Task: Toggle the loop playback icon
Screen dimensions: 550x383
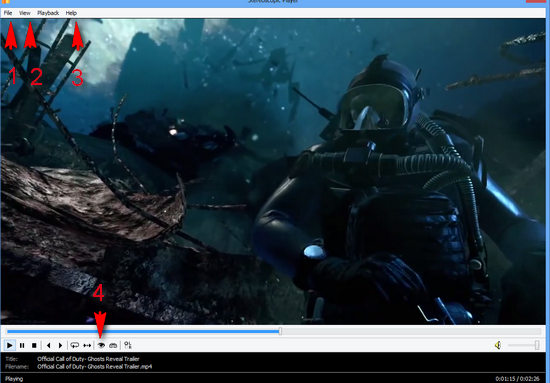Action: coord(74,345)
